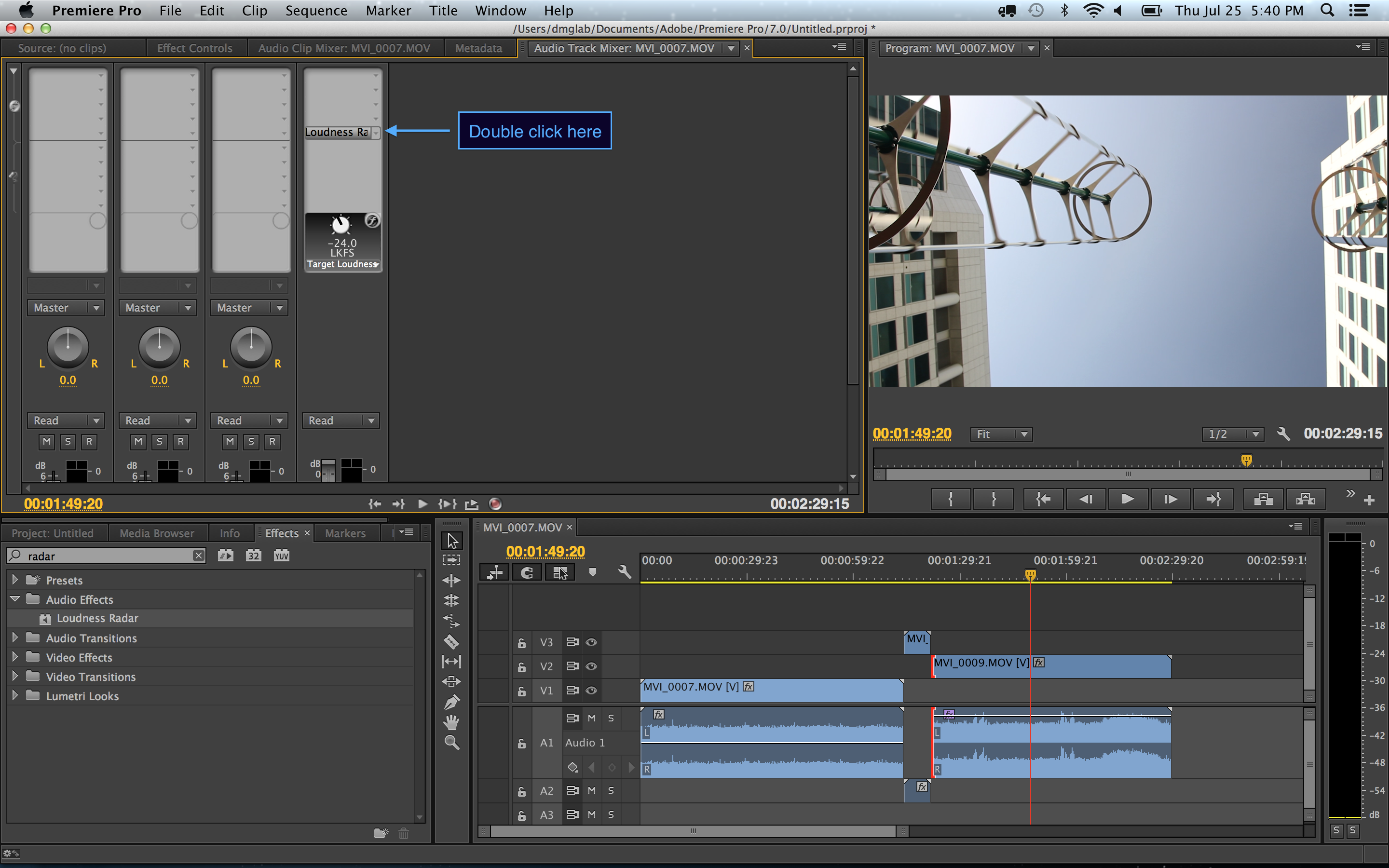Click the YUV Effects filter icon

click(281, 555)
